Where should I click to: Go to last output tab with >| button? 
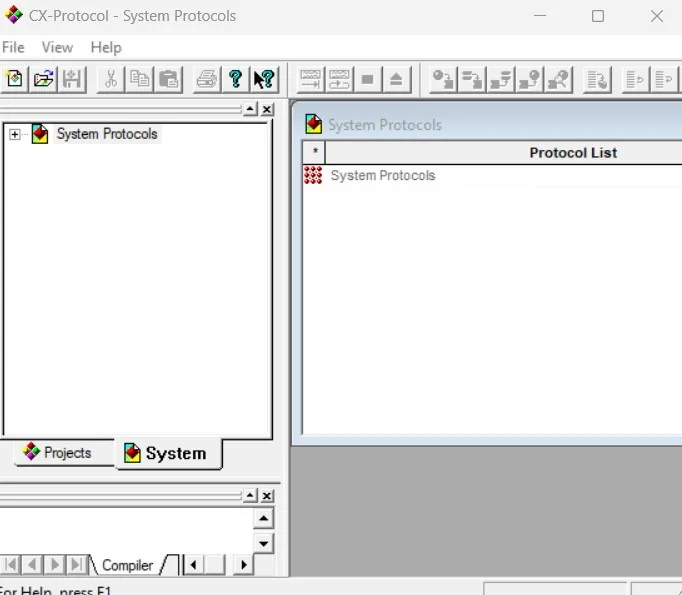pos(76,565)
